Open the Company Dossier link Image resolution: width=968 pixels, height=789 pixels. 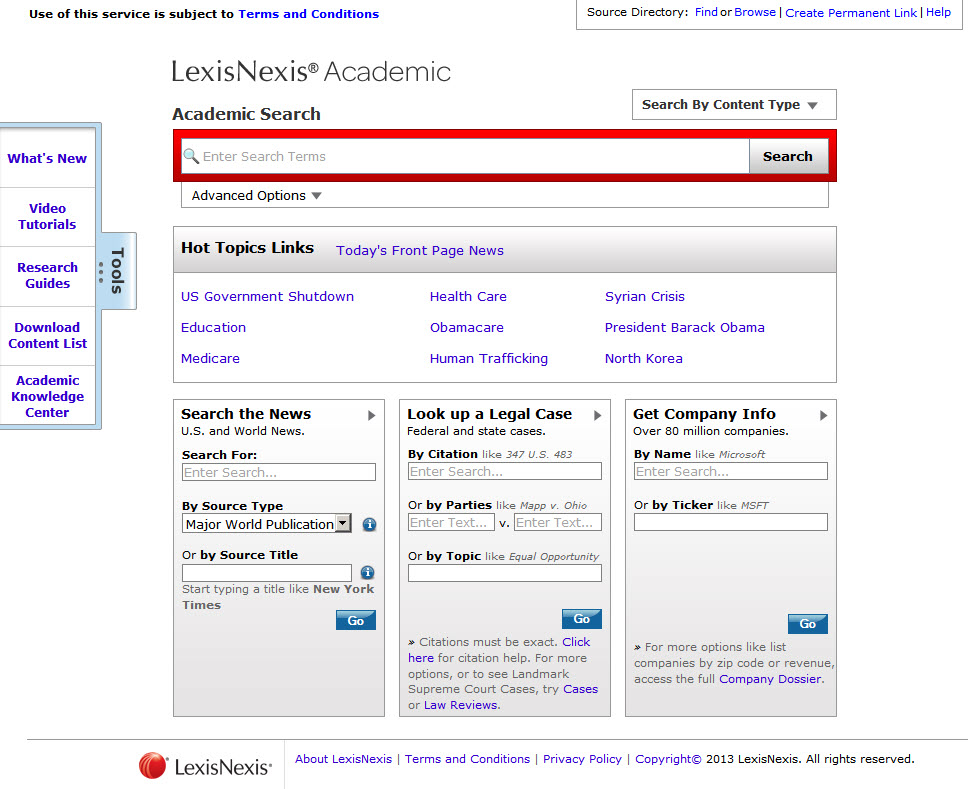tap(770, 679)
